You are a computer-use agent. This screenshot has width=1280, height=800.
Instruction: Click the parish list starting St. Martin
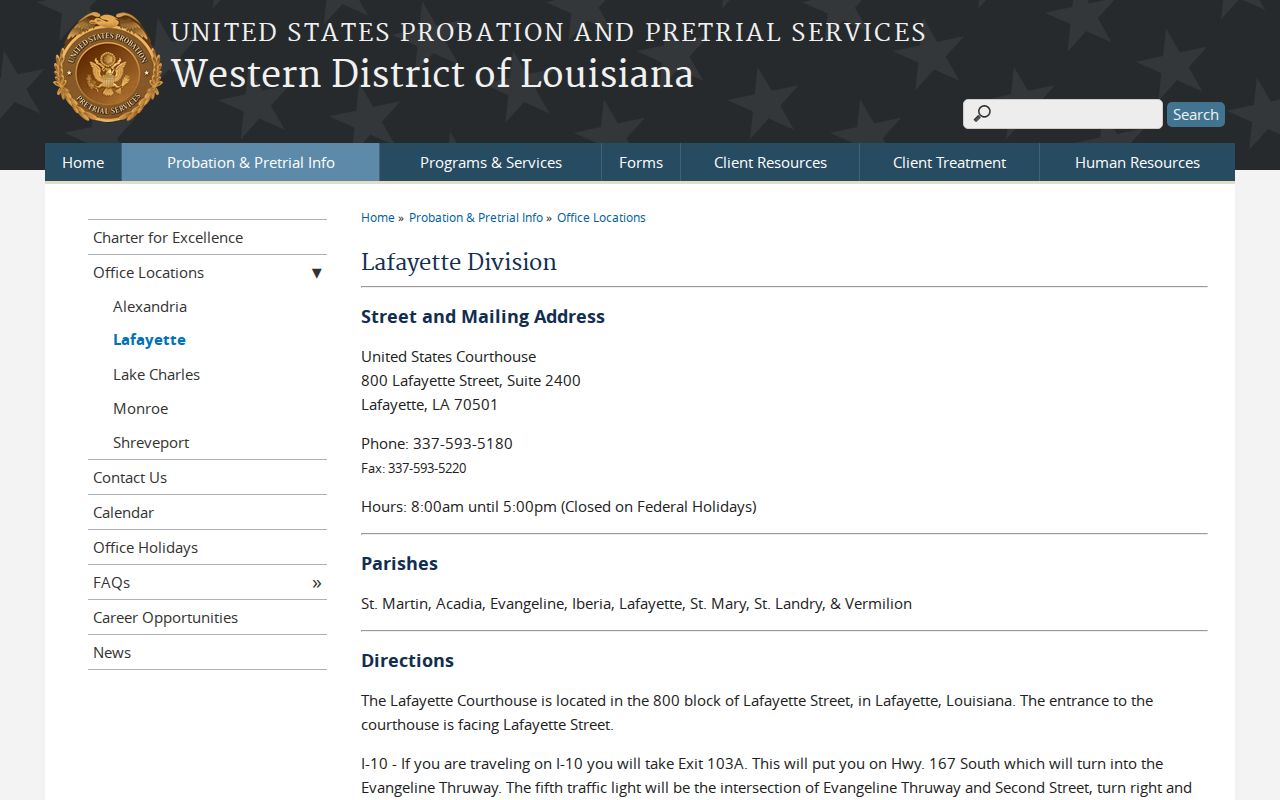[636, 604]
